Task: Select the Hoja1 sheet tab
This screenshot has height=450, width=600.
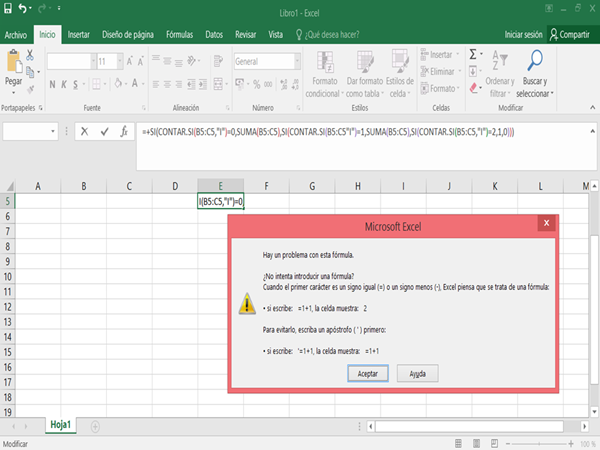Action: click(62, 425)
